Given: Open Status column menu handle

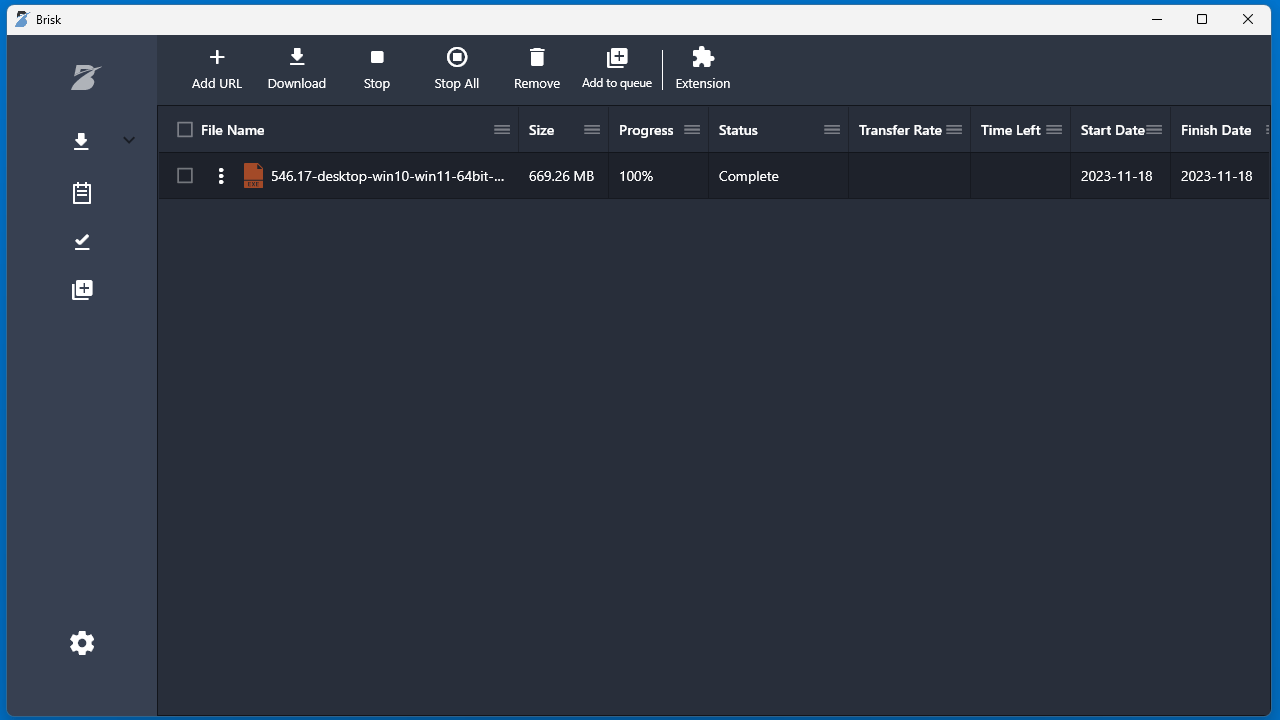Looking at the screenshot, I should pyautogui.click(x=832, y=130).
